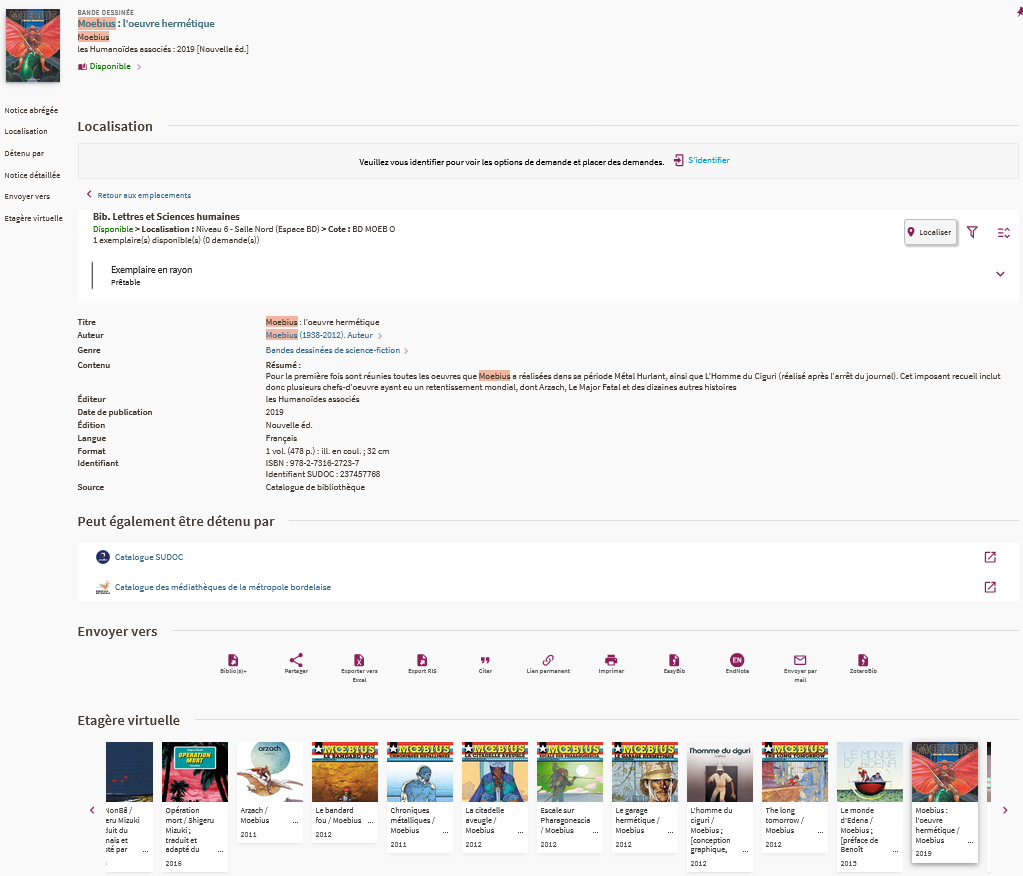Open the Arzach cover on the virtual shelf
Screen dimensions: 1023x876
point(270,772)
